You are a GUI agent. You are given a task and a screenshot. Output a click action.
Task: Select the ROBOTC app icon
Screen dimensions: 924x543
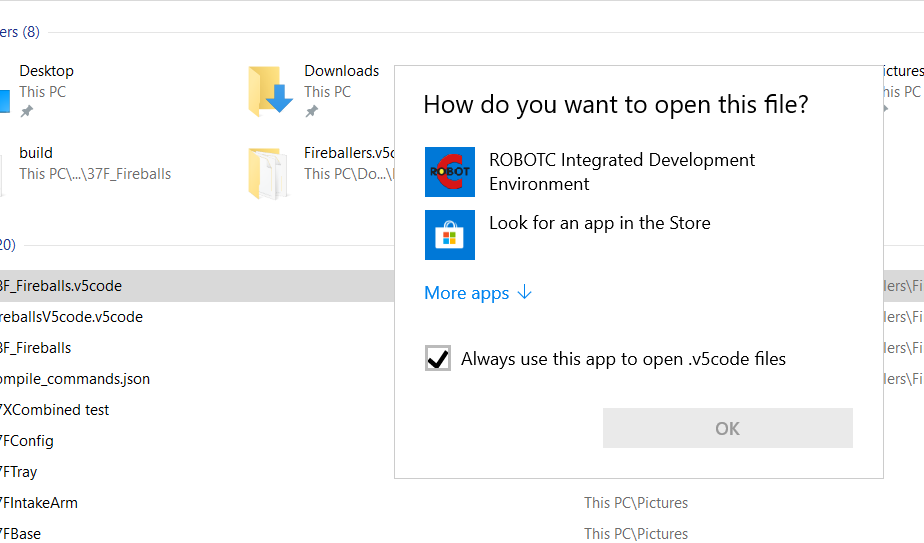tap(450, 172)
